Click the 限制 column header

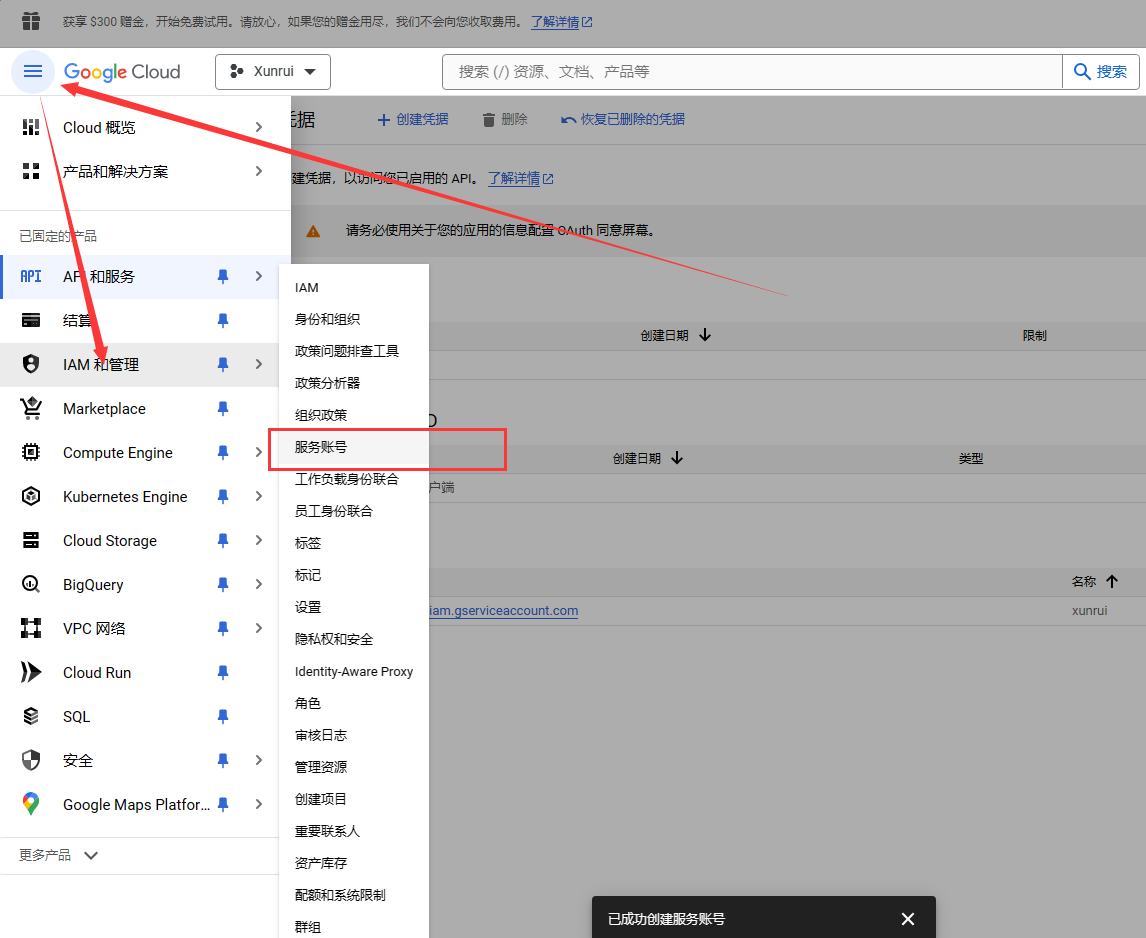pos(1034,336)
